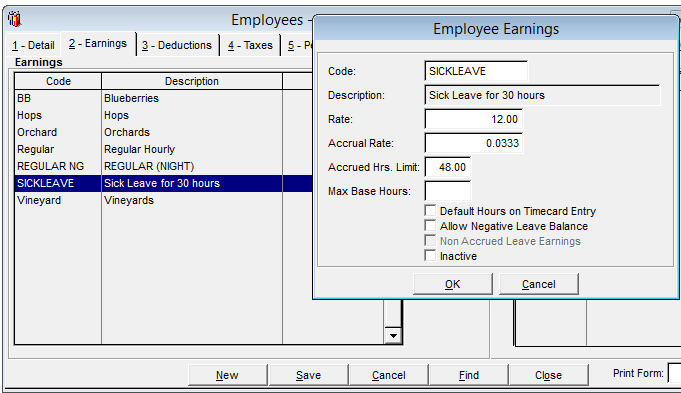This screenshot has height=393, width=681.
Task: Click Cancel in Employees window bottom bar
Action: tap(389, 375)
